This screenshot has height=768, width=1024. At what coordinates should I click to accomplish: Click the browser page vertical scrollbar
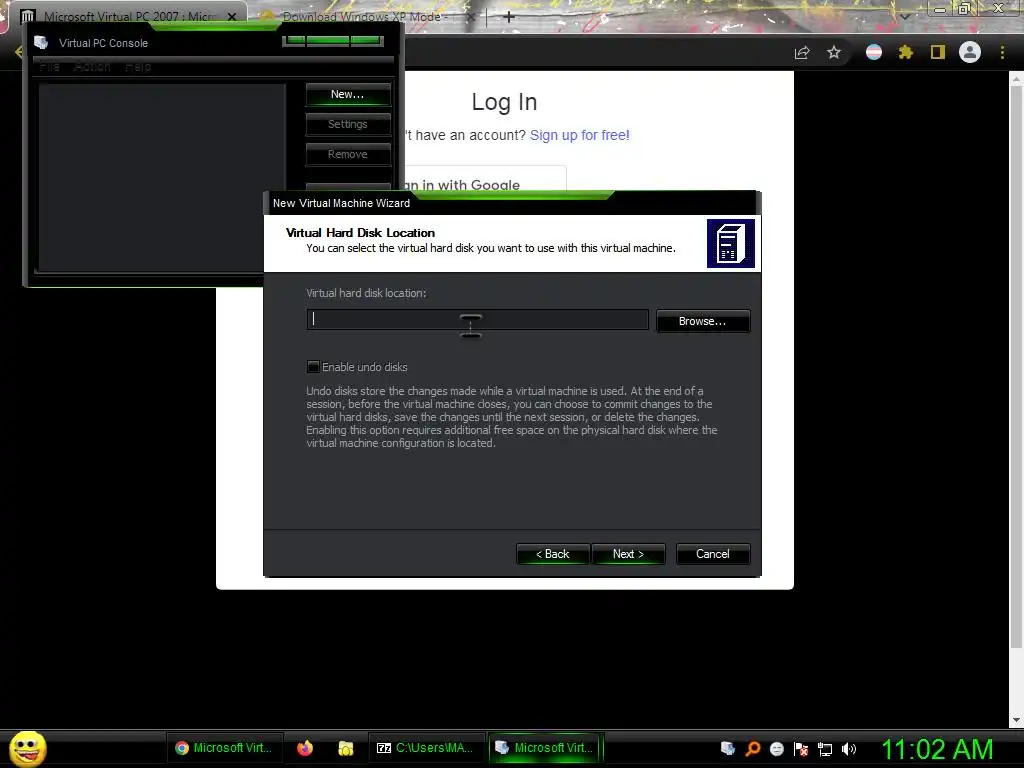[1016, 366]
